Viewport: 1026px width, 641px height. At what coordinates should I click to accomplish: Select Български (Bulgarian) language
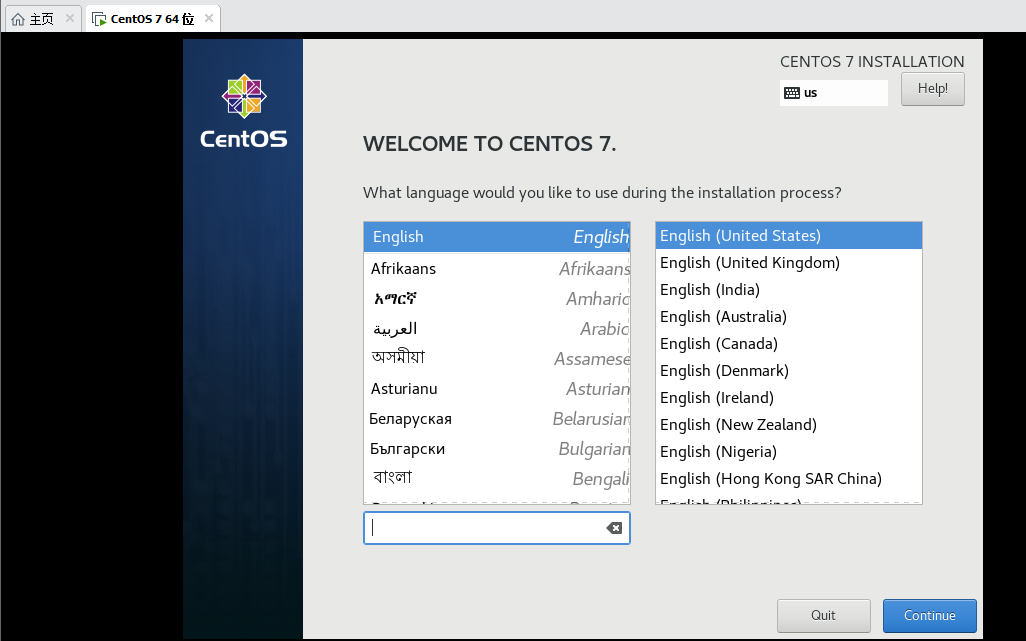(497, 449)
